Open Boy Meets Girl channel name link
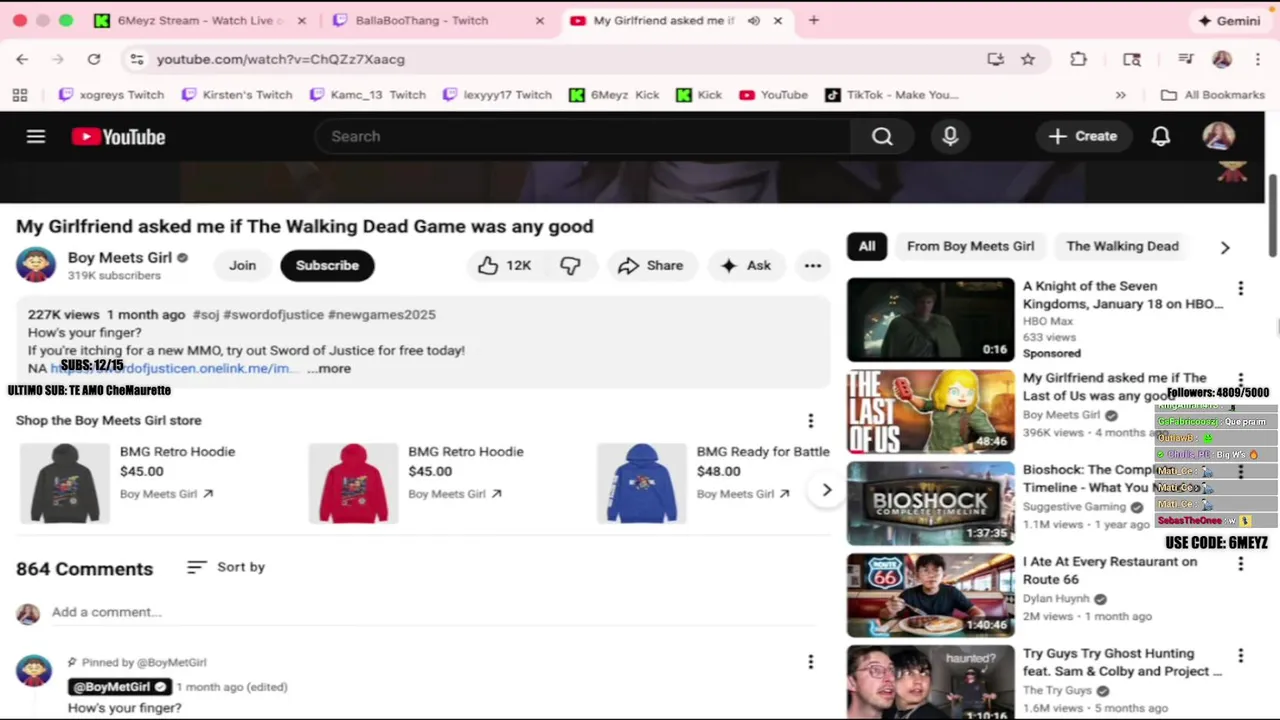This screenshot has height=720, width=1280. tap(120, 257)
